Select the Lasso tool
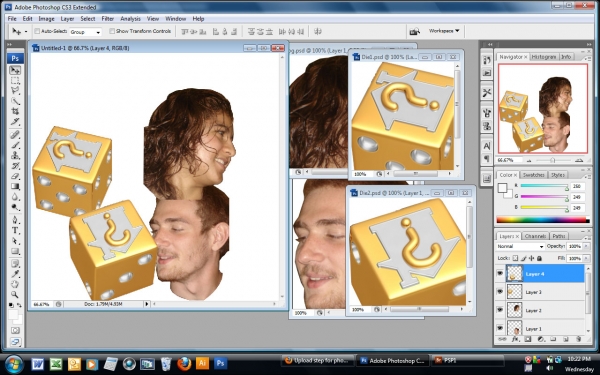Image resolution: width=600 pixels, height=375 pixels. click(15, 91)
